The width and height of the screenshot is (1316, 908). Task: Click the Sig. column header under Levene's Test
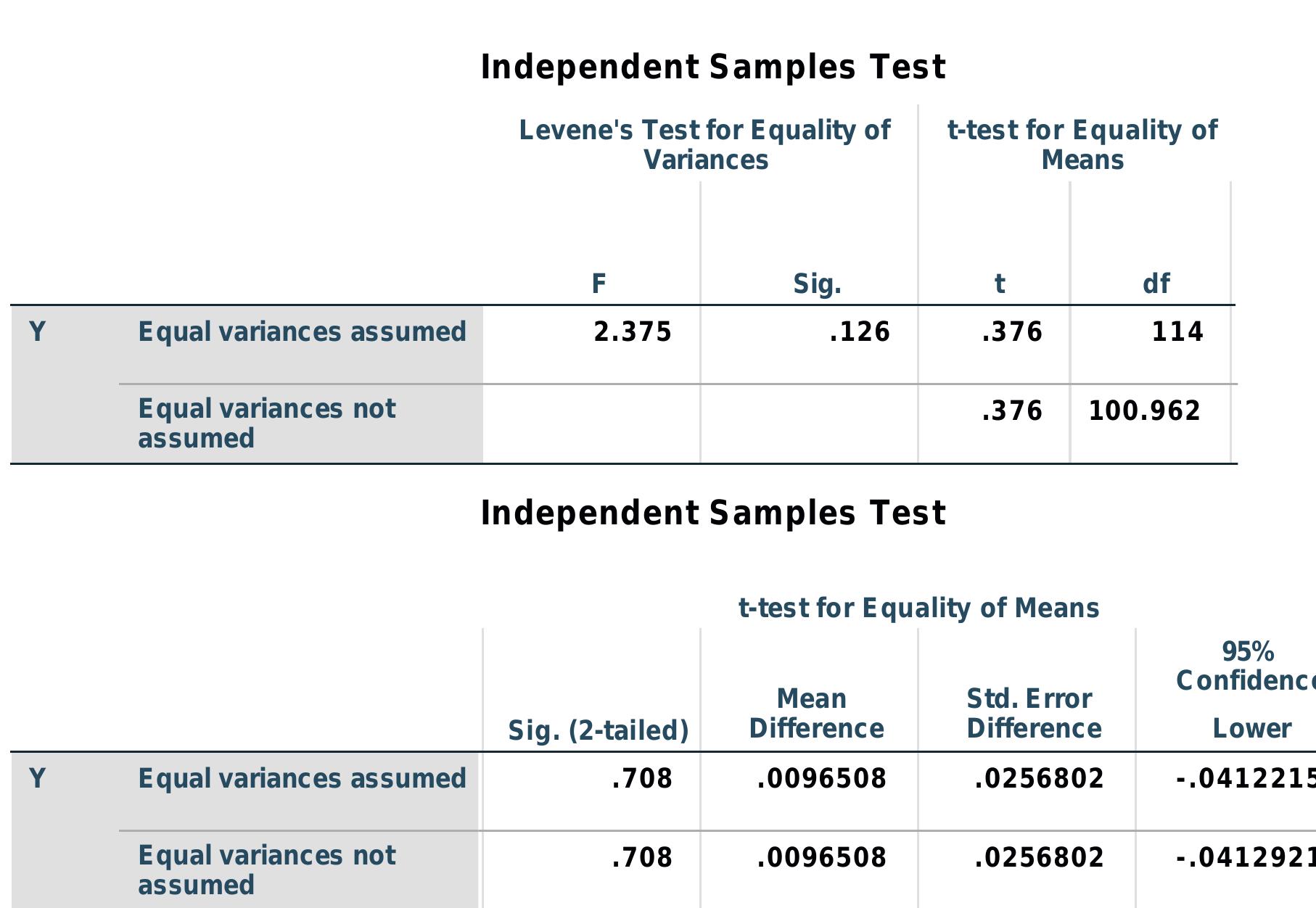tap(817, 284)
